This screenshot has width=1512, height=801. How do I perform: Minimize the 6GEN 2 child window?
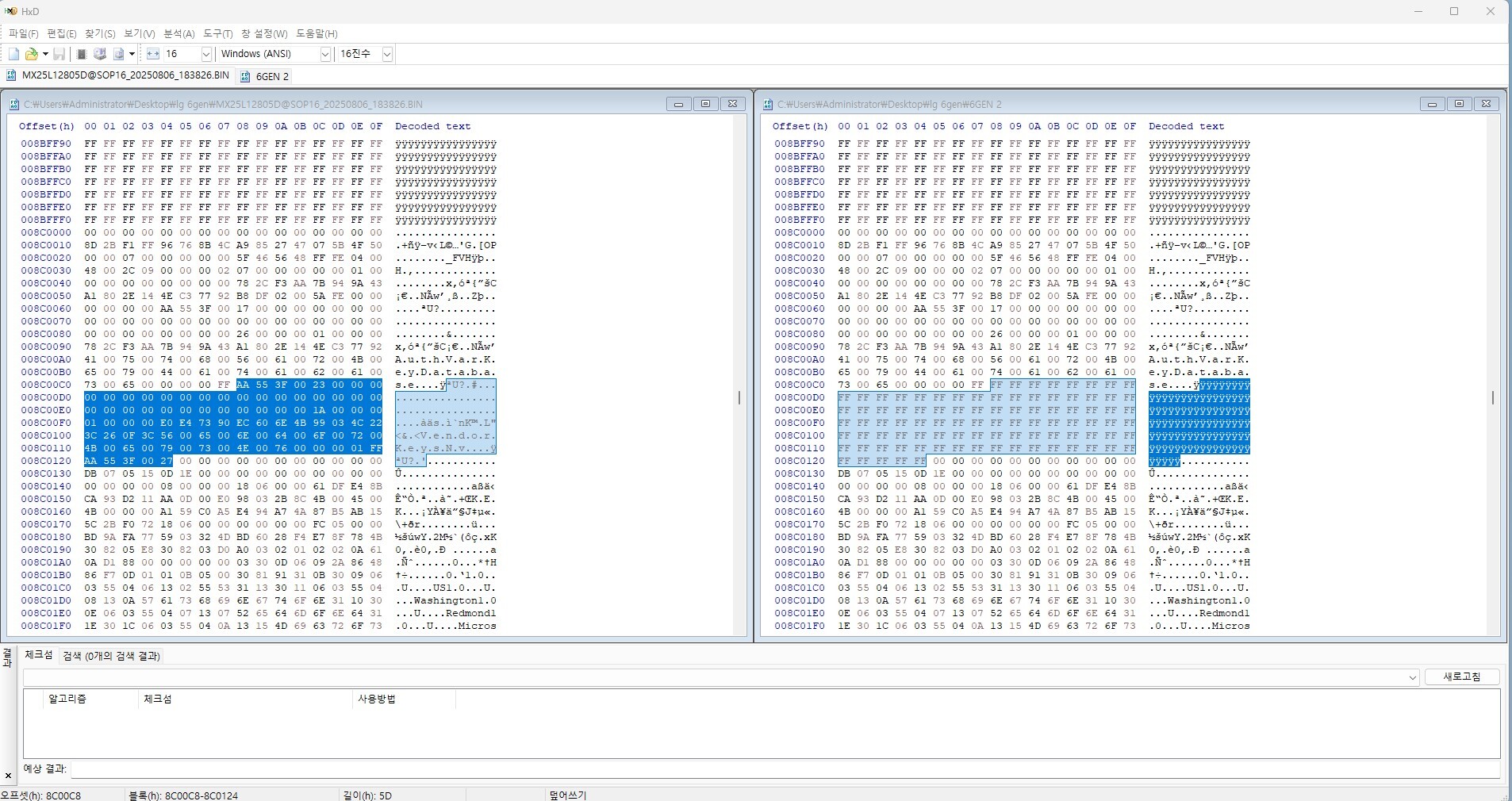tap(1432, 104)
